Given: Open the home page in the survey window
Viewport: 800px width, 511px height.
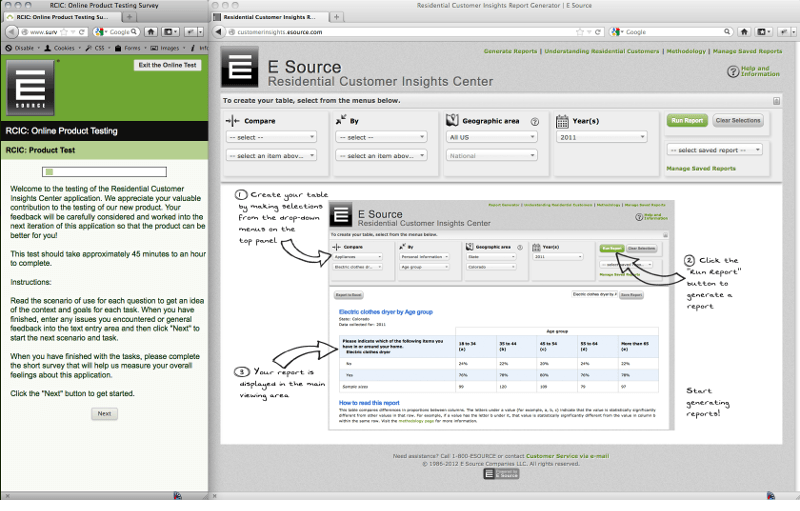Looking at the screenshot, I should tap(151, 32).
